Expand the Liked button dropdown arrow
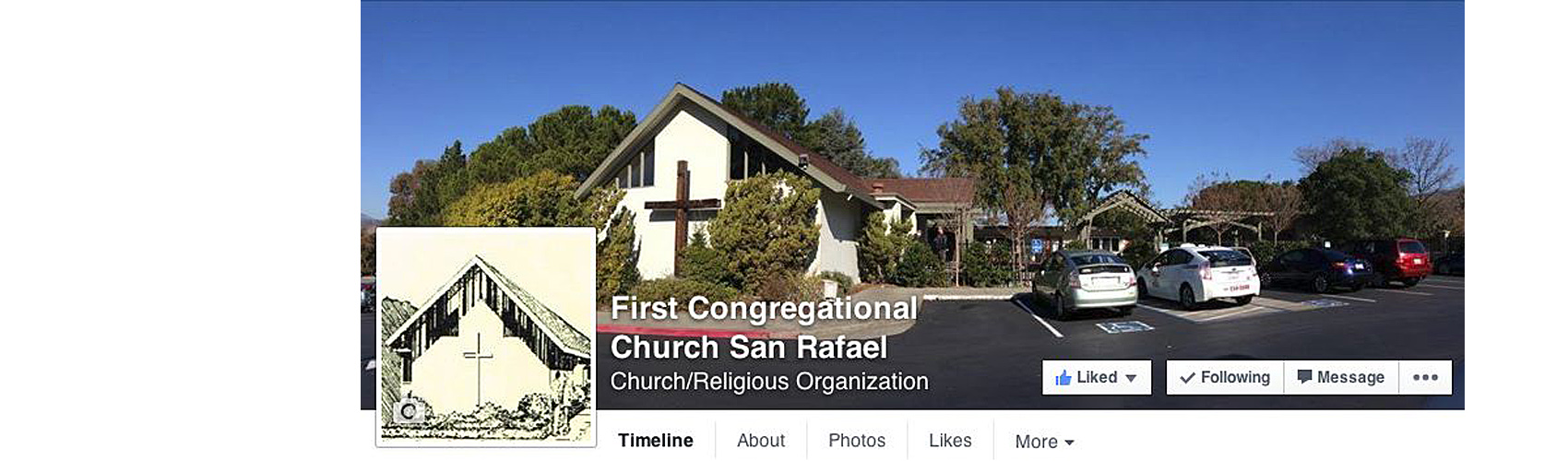 click(x=1131, y=378)
